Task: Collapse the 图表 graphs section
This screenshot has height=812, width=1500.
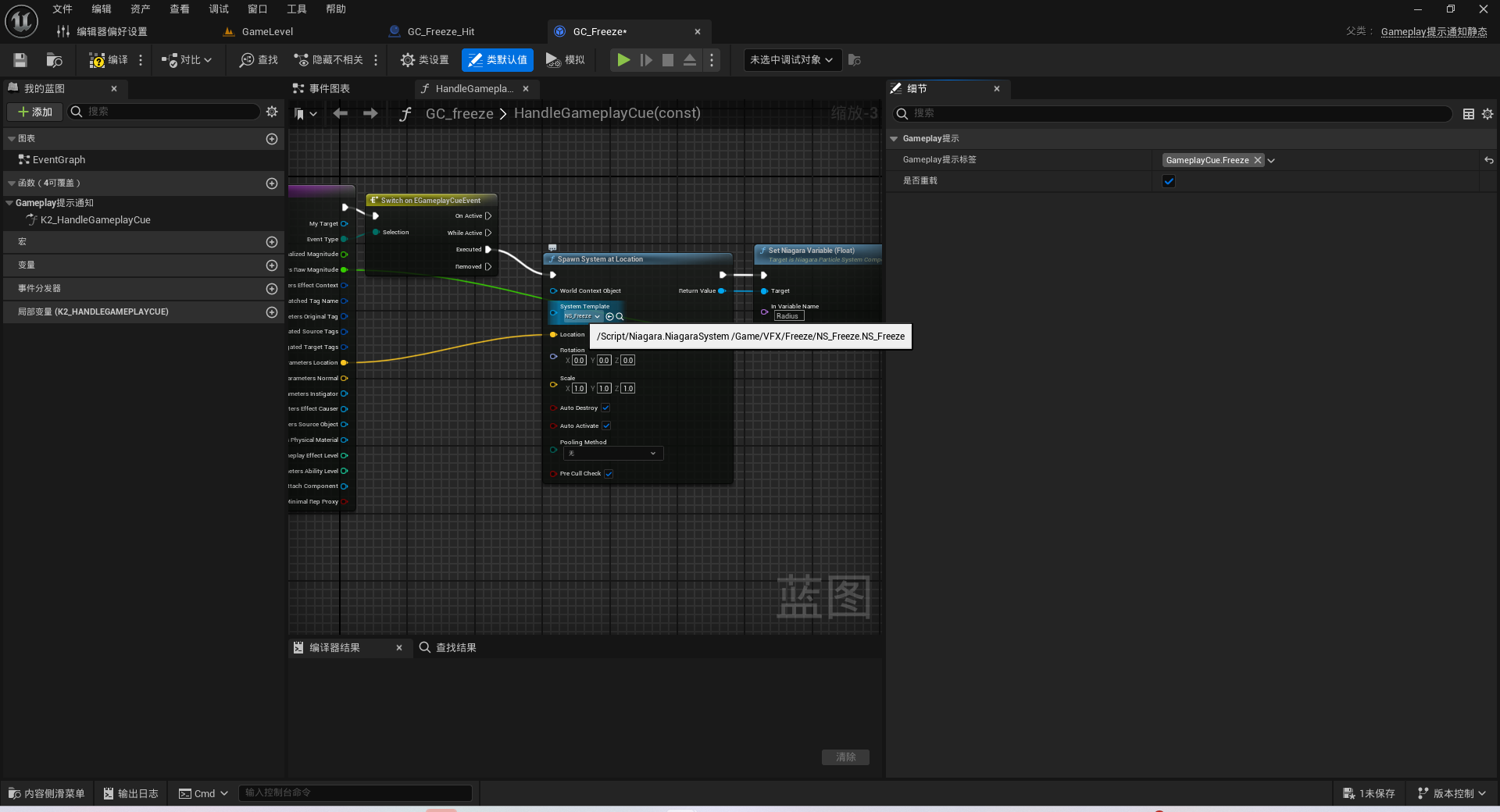Action: click(12, 139)
